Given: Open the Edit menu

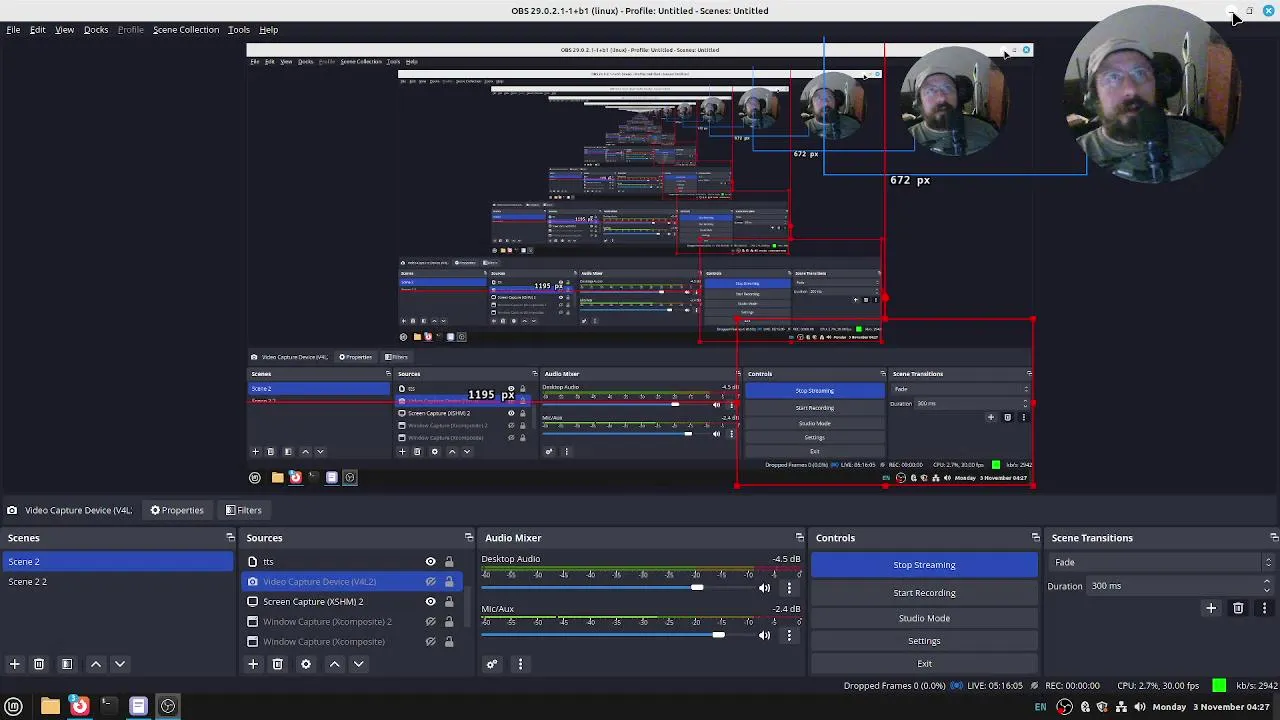Looking at the screenshot, I should 37,30.
